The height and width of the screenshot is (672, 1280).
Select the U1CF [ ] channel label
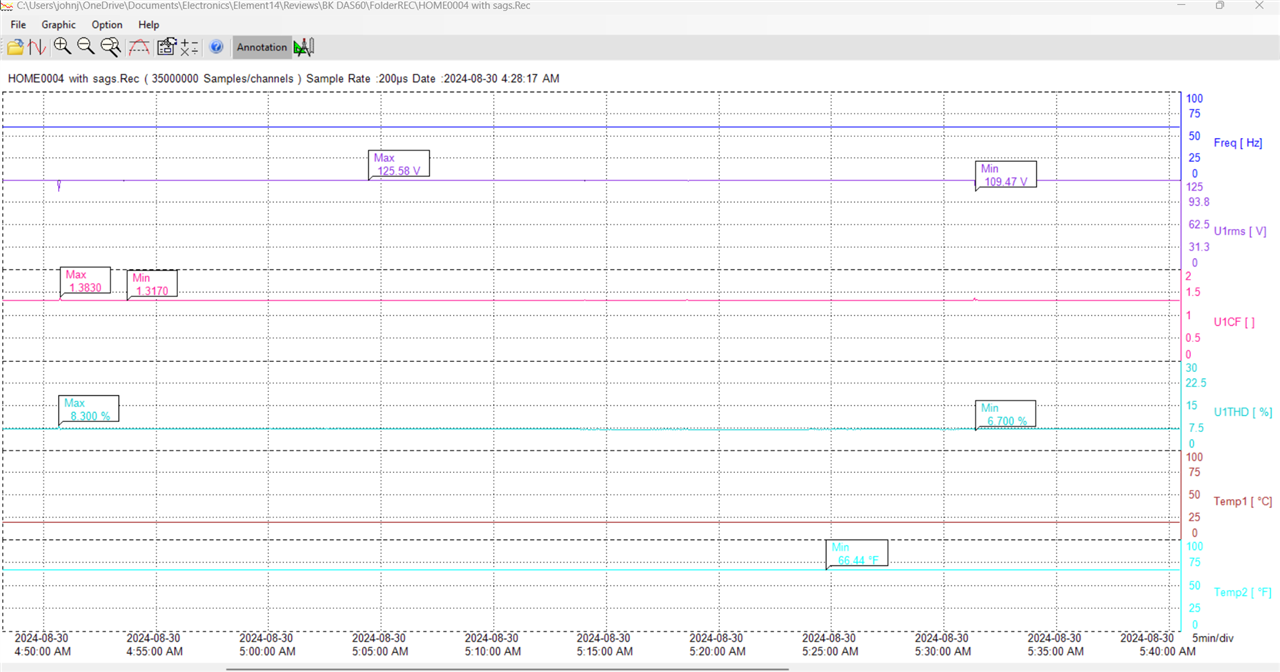pyautogui.click(x=1234, y=322)
